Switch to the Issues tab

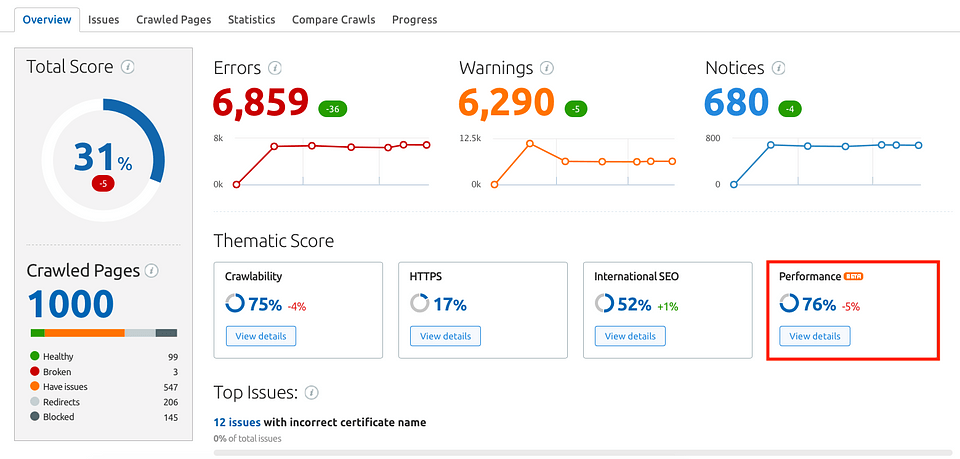point(103,20)
